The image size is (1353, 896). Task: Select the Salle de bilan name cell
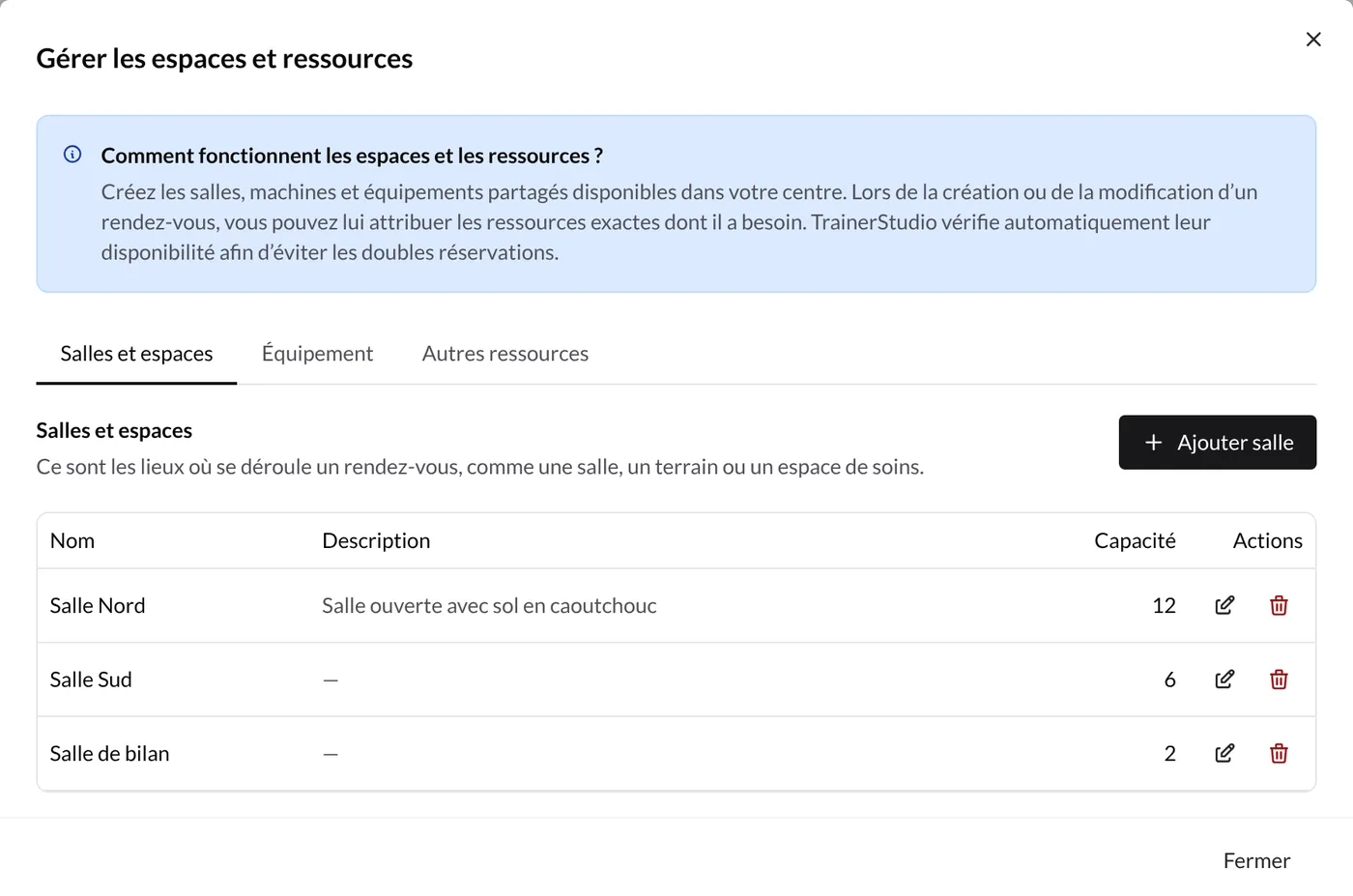tap(109, 754)
